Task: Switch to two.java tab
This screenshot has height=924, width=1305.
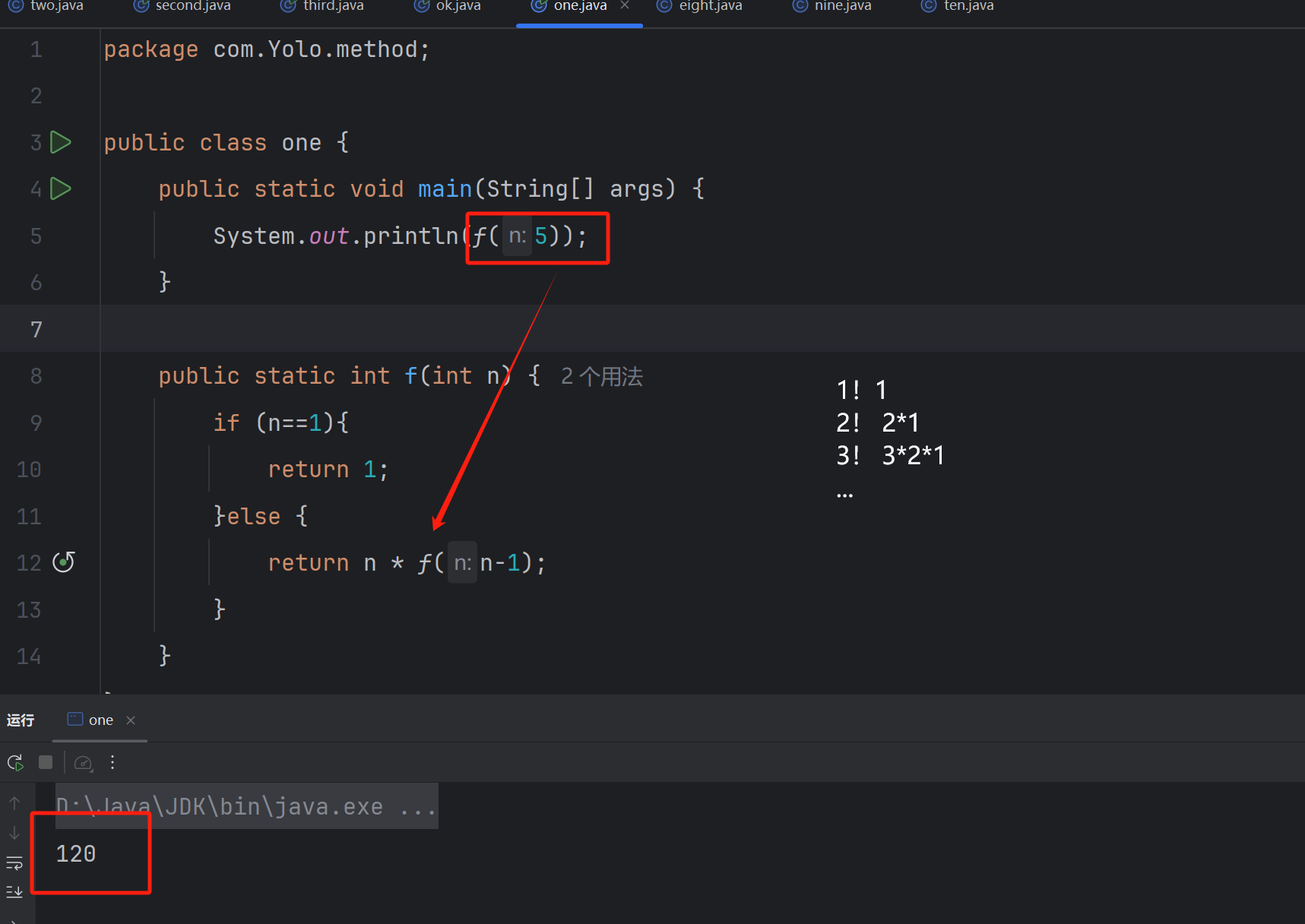Action: tap(46, 6)
